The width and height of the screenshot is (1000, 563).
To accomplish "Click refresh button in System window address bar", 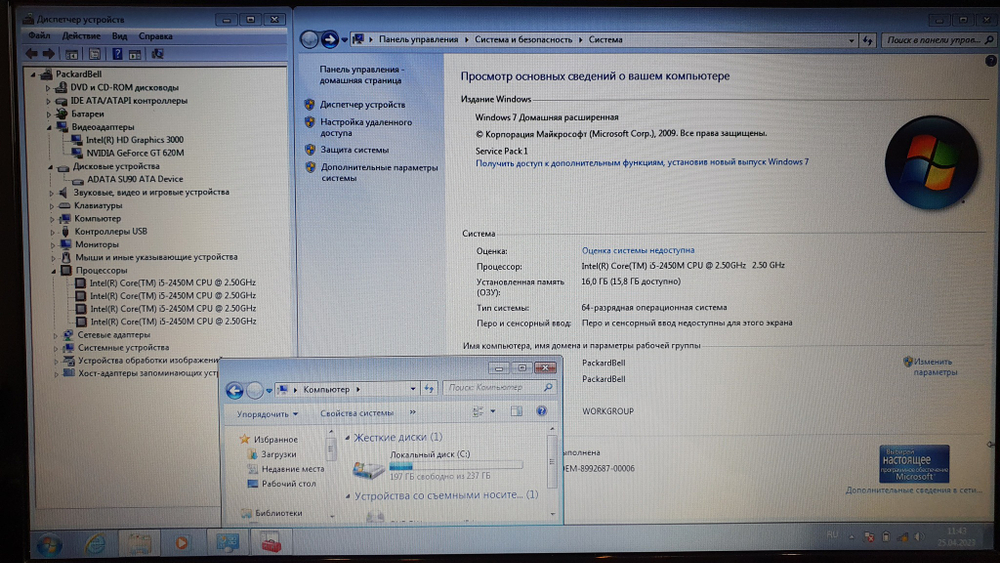I will coord(867,40).
